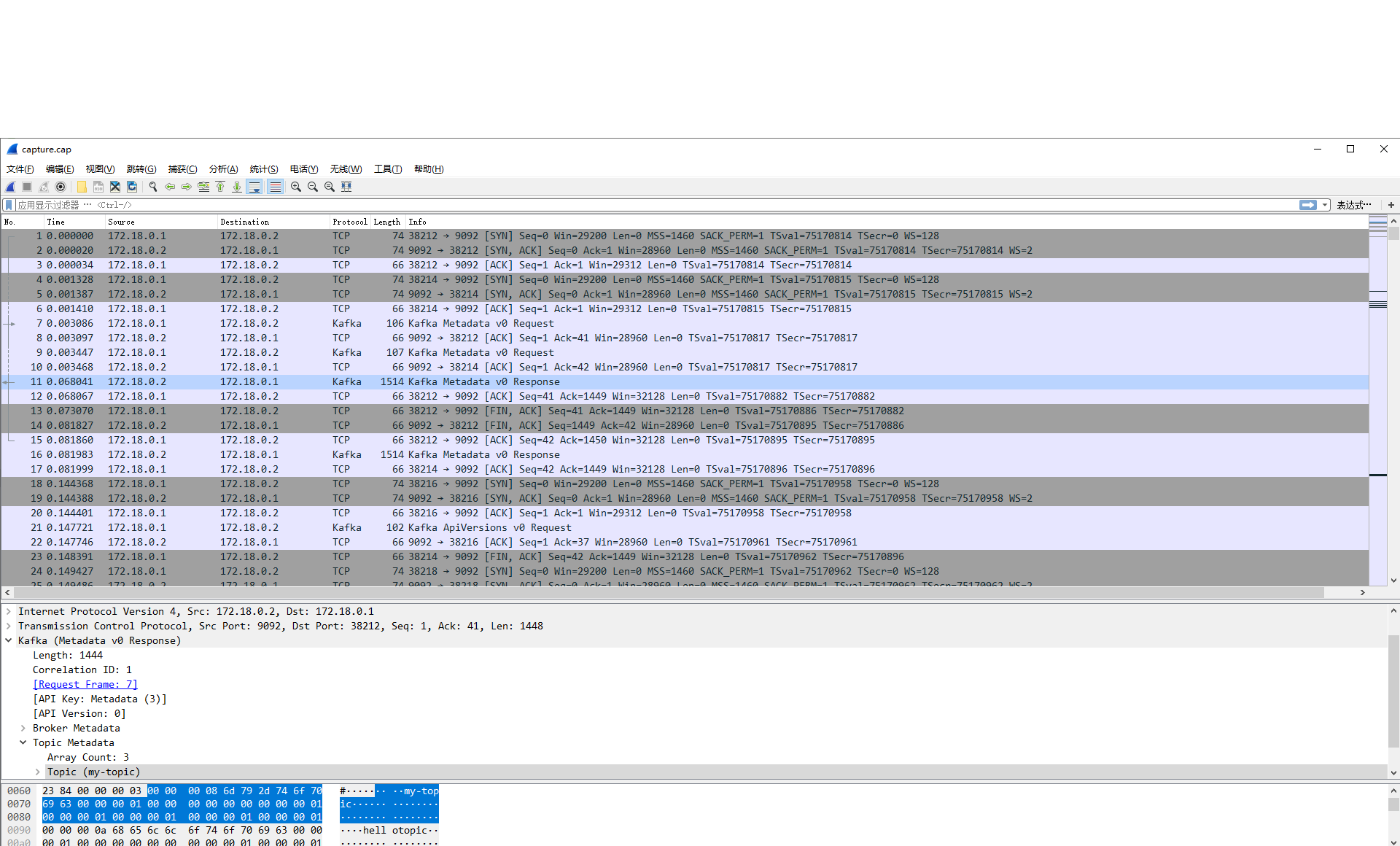Image resolution: width=1400 pixels, height=846 pixels.
Task: Collapse the Topic Metadata node
Action: (x=23, y=742)
